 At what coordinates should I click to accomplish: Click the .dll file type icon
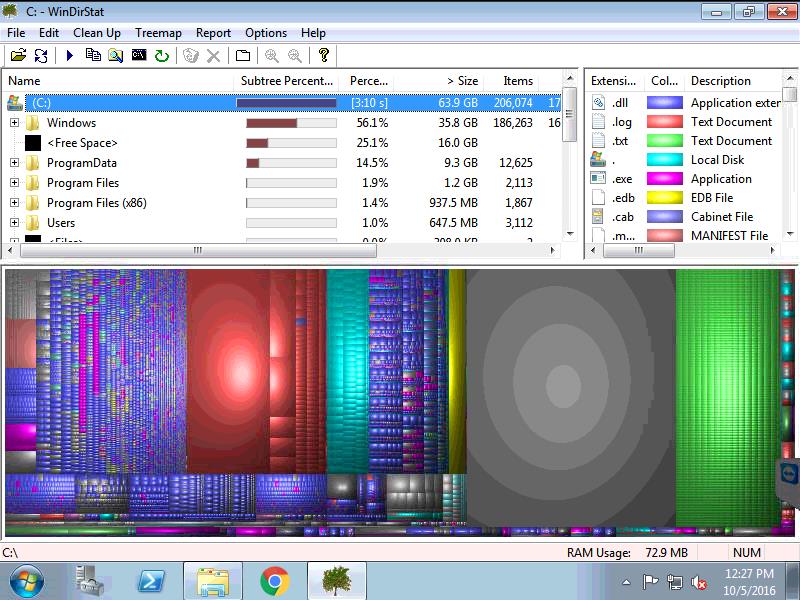598,103
